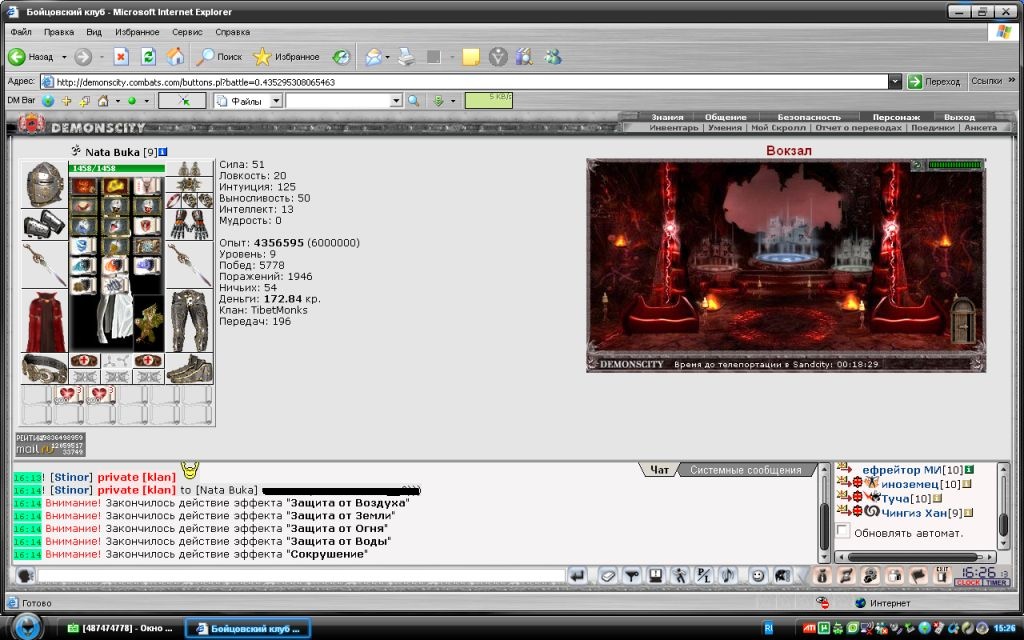Click the green 1458/1458 health bar

(x=117, y=168)
